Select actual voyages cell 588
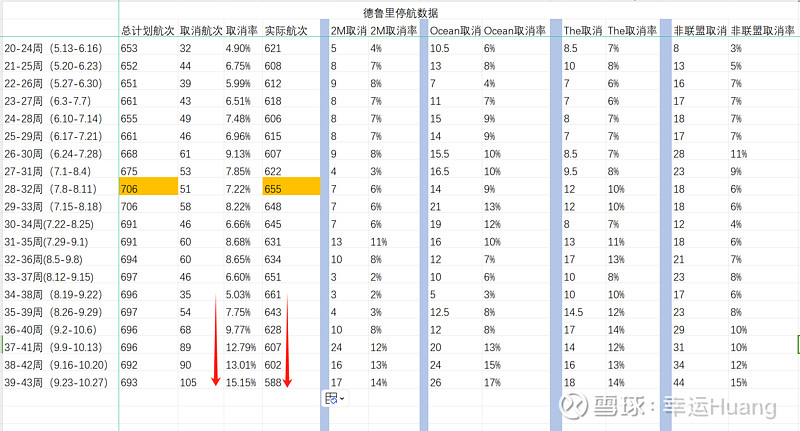This screenshot has width=800, height=431. pyautogui.click(x=273, y=383)
